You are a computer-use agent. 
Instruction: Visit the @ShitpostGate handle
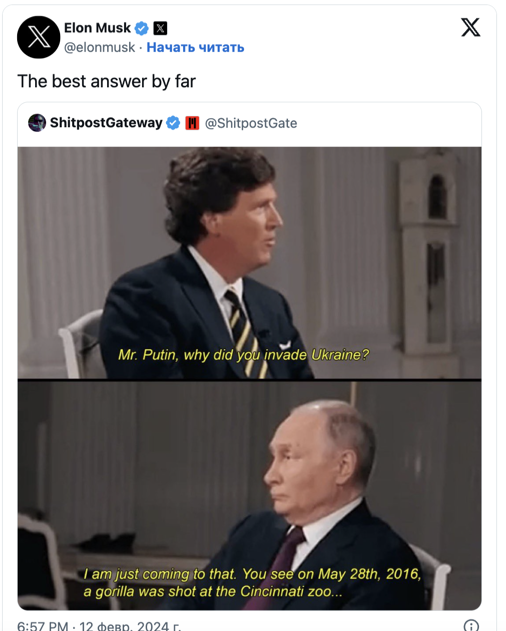click(x=251, y=123)
